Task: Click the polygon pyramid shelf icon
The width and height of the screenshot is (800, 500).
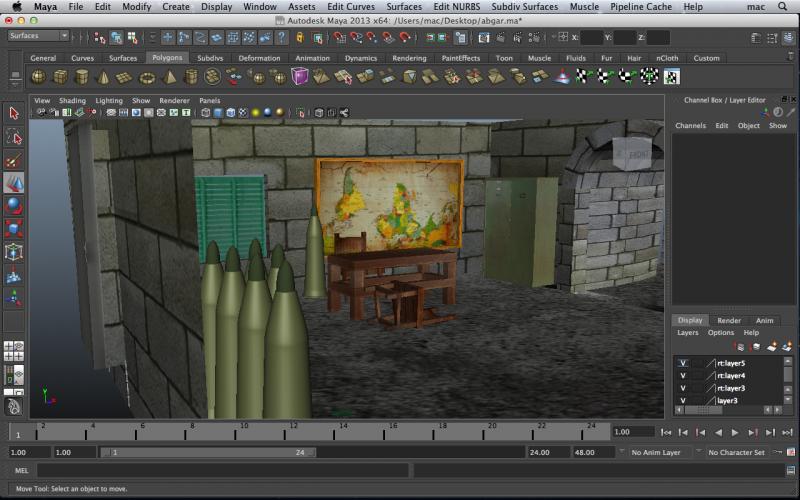Action: click(169, 77)
